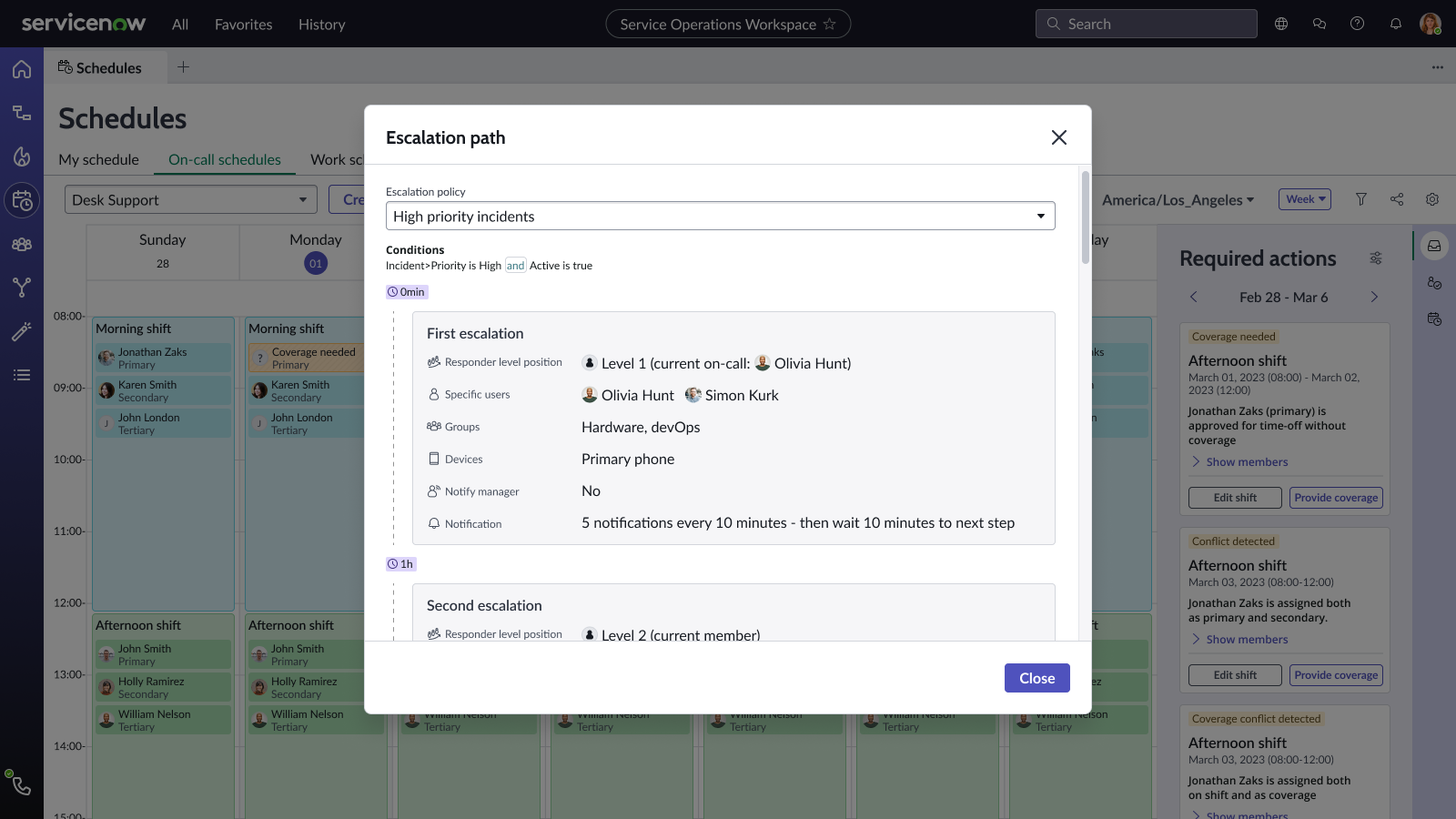Open the notifications bell icon
This screenshot has width=1456, height=819.
[x=1395, y=24]
